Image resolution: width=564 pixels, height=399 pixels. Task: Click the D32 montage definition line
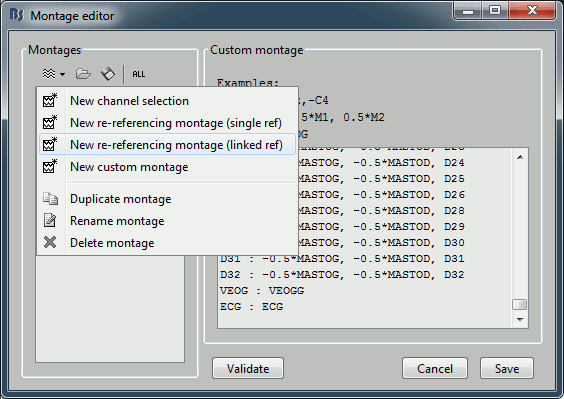[342, 275]
